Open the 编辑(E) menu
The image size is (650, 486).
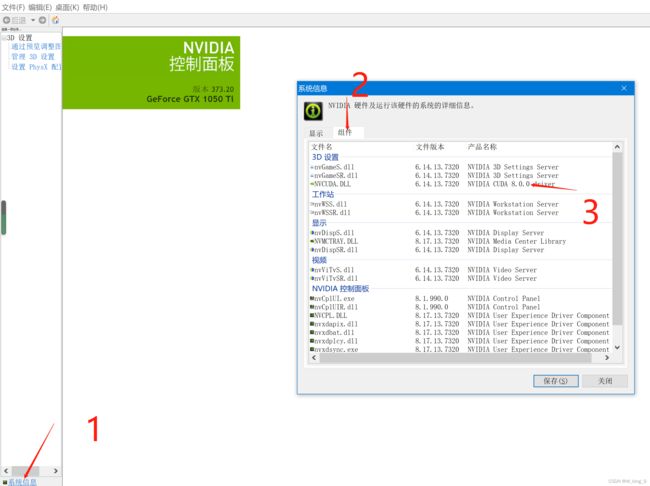40,7
